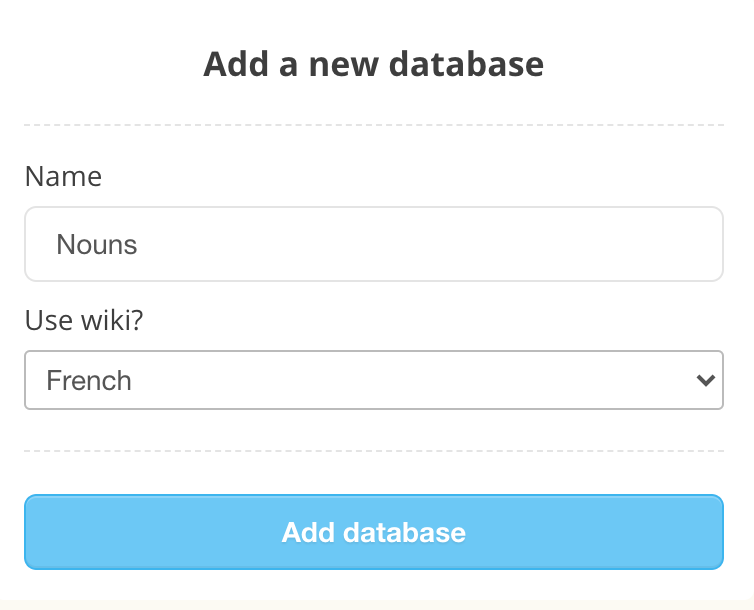
Task: Expand the selector showing French
Action: [373, 380]
